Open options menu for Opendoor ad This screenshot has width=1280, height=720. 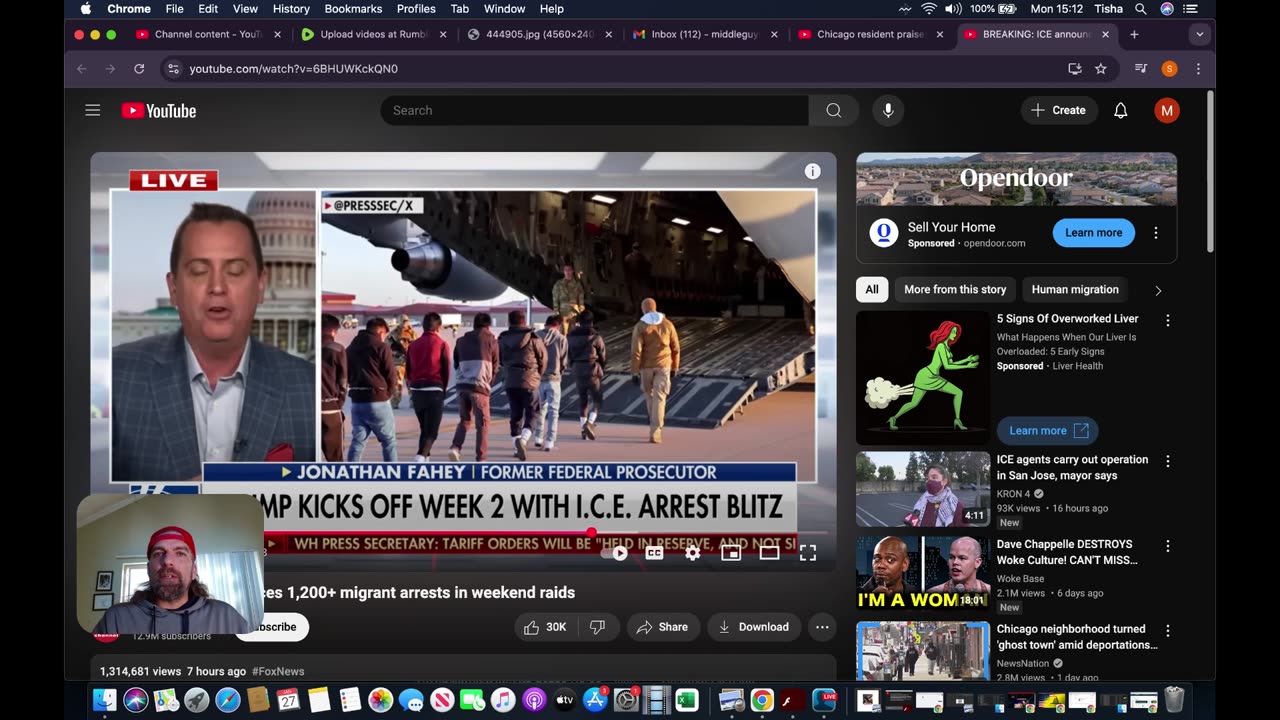click(x=1156, y=232)
